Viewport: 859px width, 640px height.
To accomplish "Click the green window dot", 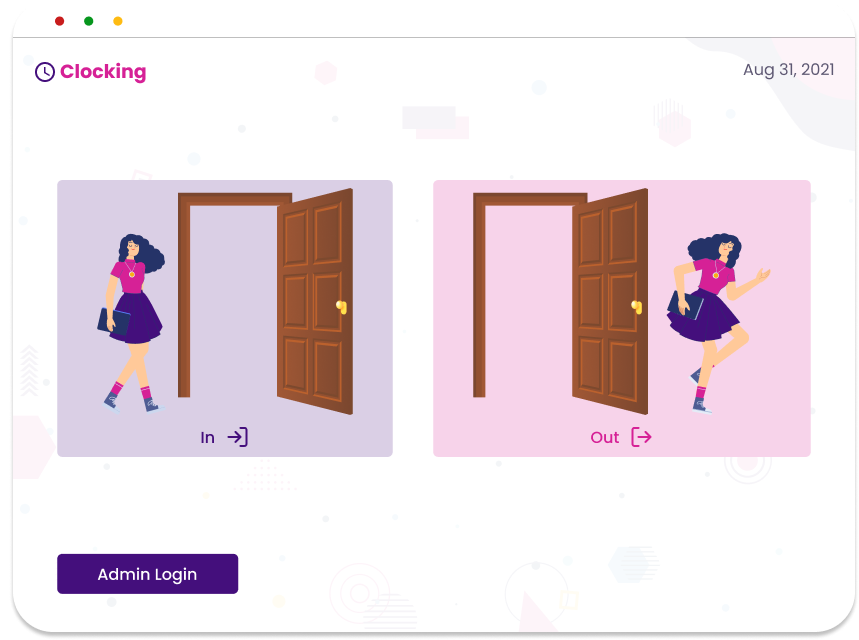I will 89,21.
